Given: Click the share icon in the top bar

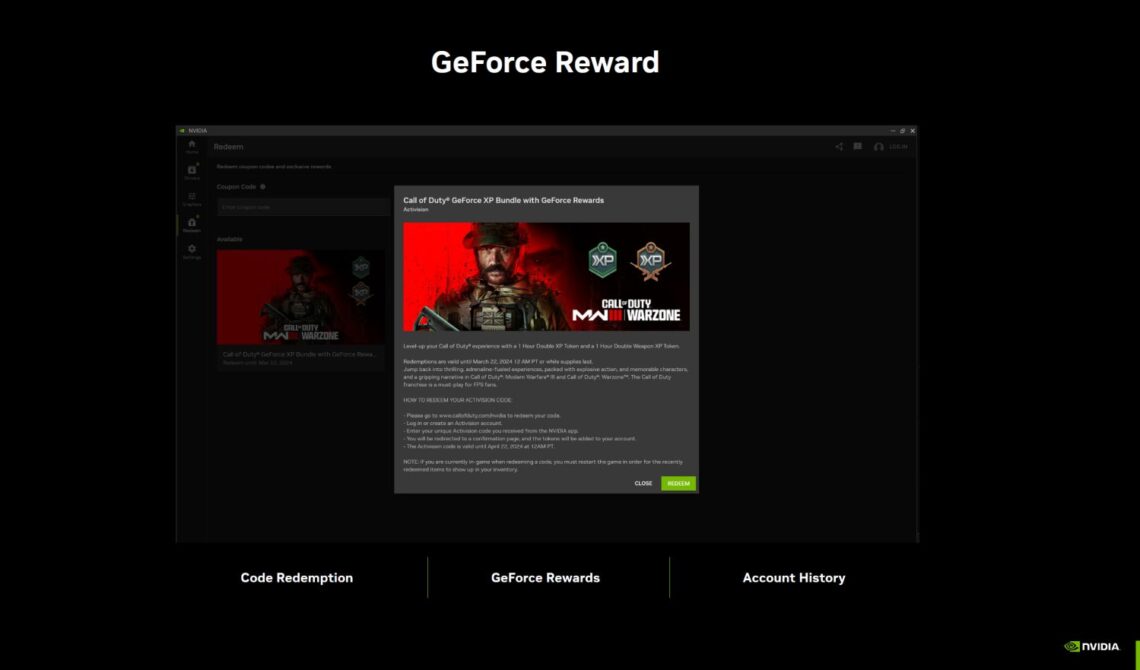Looking at the screenshot, I should coord(838,146).
